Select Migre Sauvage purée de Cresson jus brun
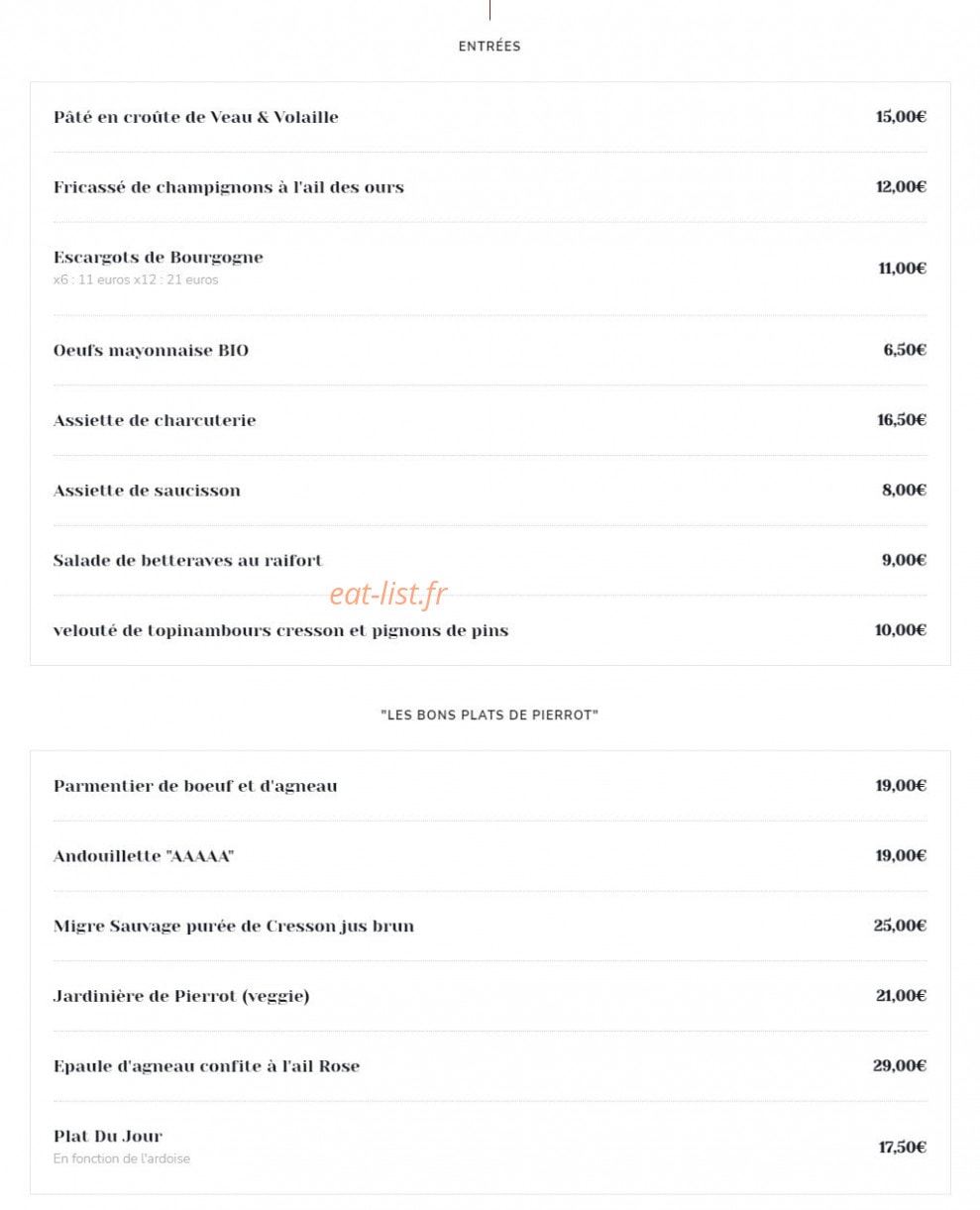 click(234, 927)
